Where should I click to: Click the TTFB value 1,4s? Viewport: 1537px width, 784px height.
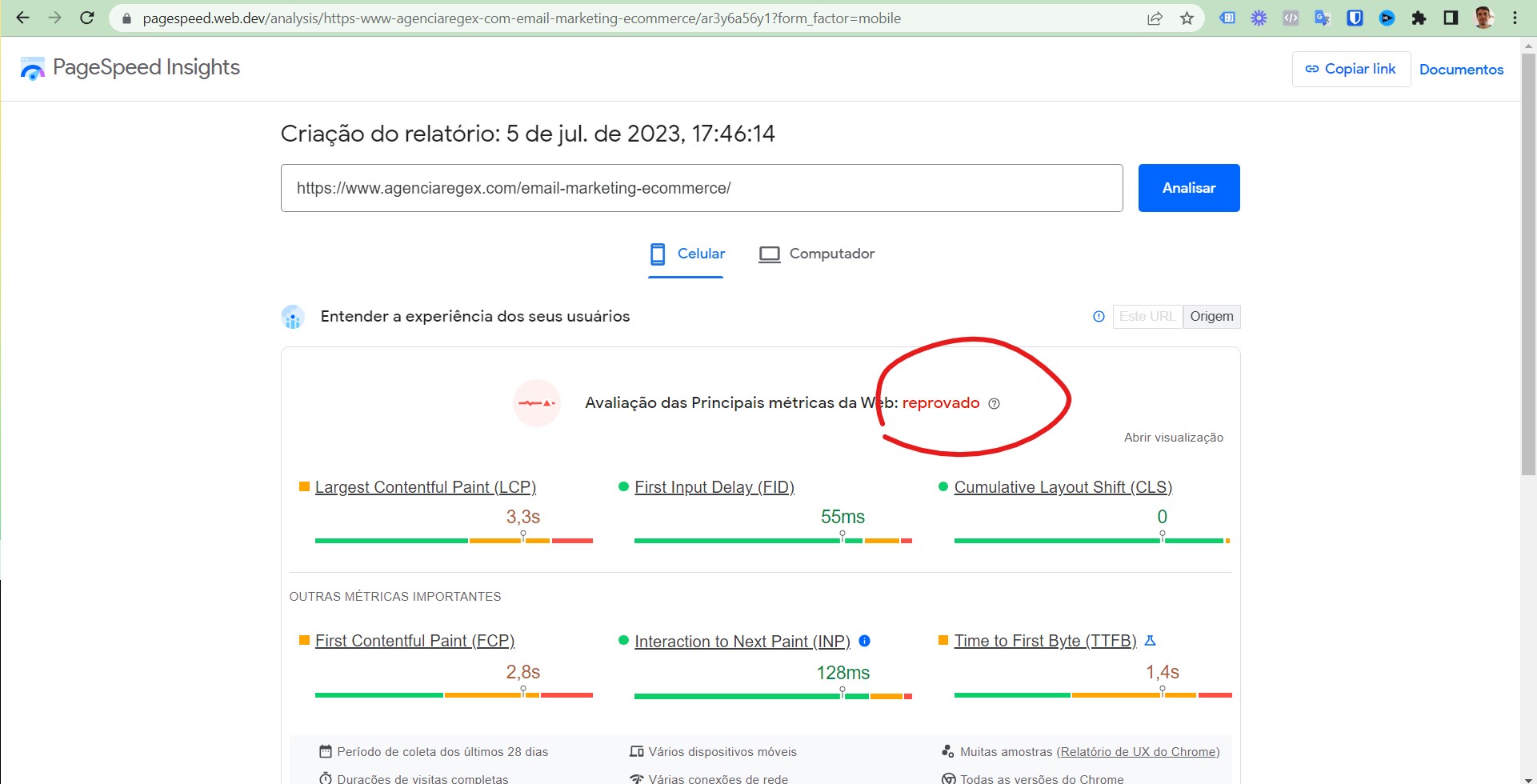(x=1163, y=672)
